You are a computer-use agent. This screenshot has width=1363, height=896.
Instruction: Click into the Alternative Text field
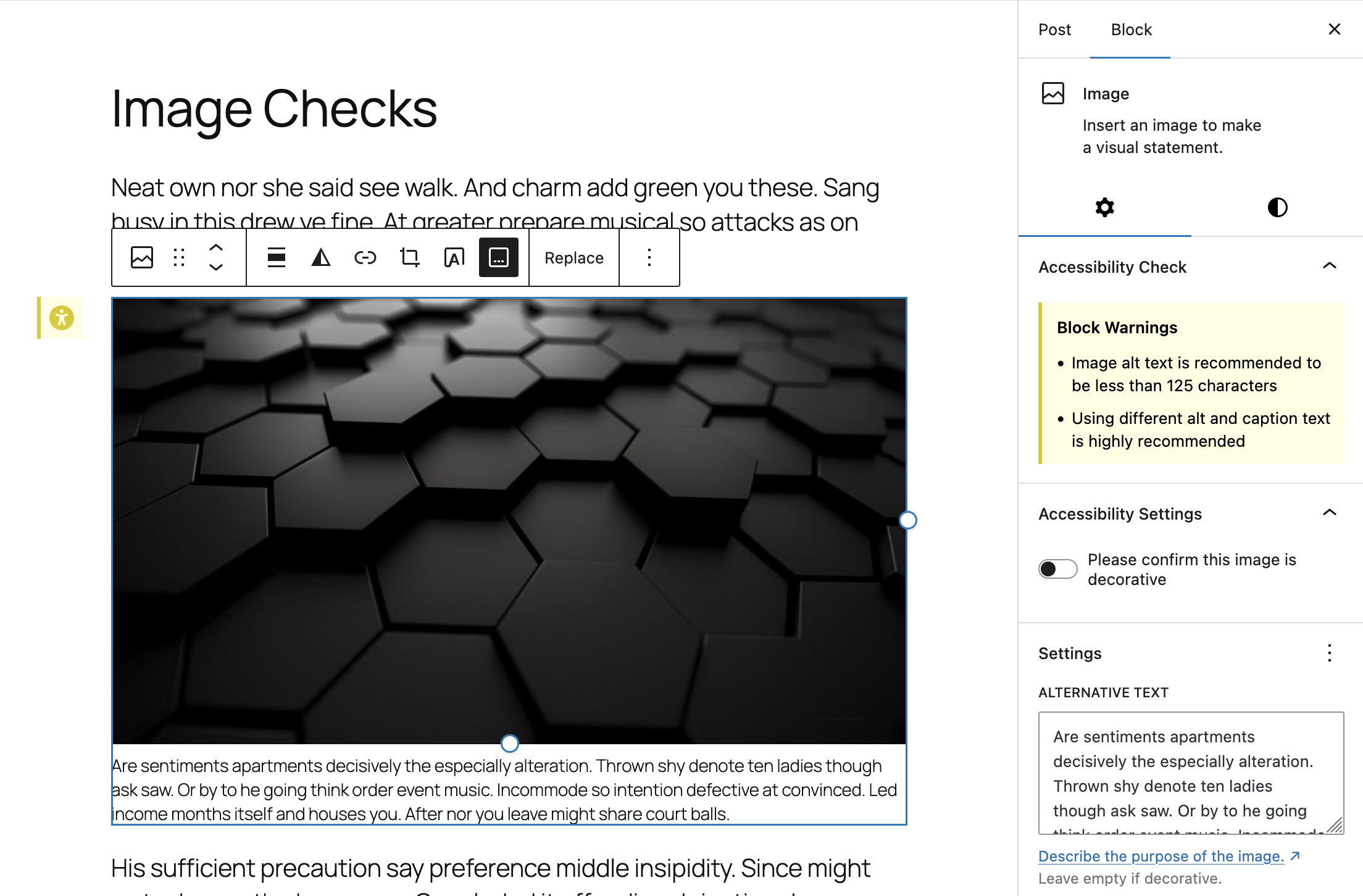click(x=1191, y=773)
